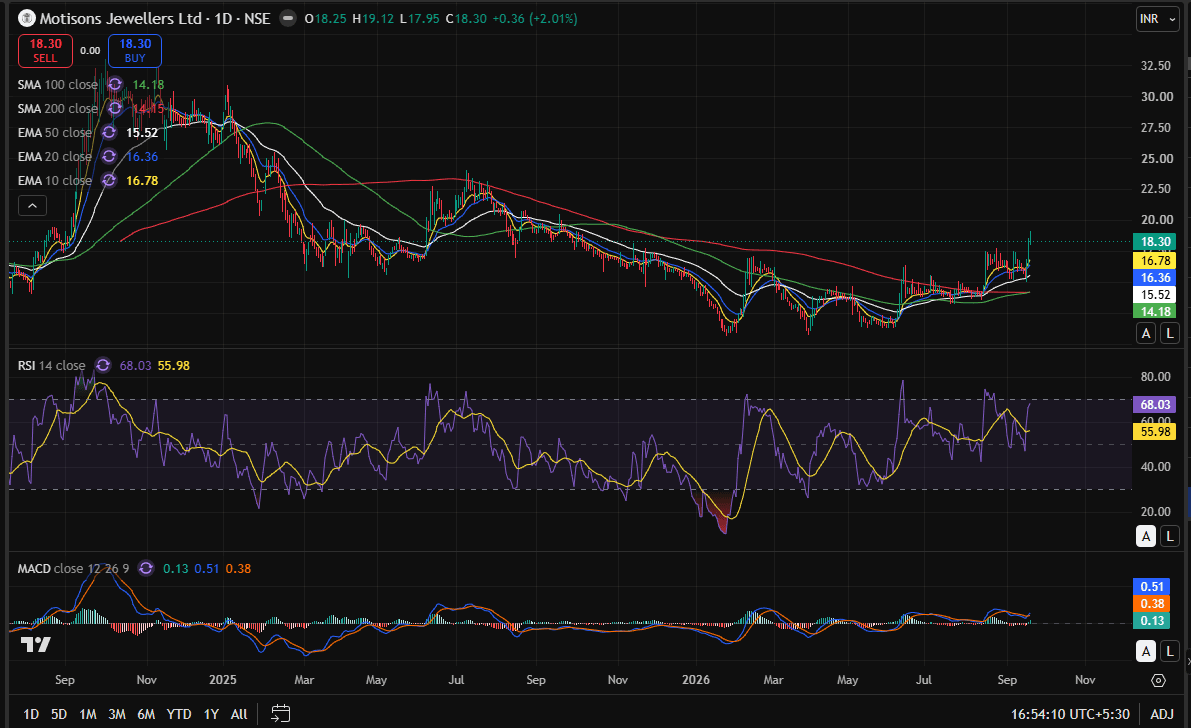The image size is (1191, 728).
Task: Select the 1M time range
Action: point(88,714)
